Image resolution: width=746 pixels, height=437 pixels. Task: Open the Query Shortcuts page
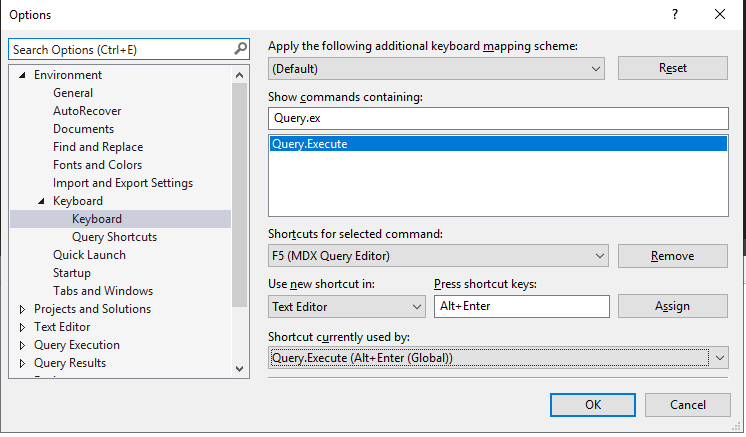(114, 237)
